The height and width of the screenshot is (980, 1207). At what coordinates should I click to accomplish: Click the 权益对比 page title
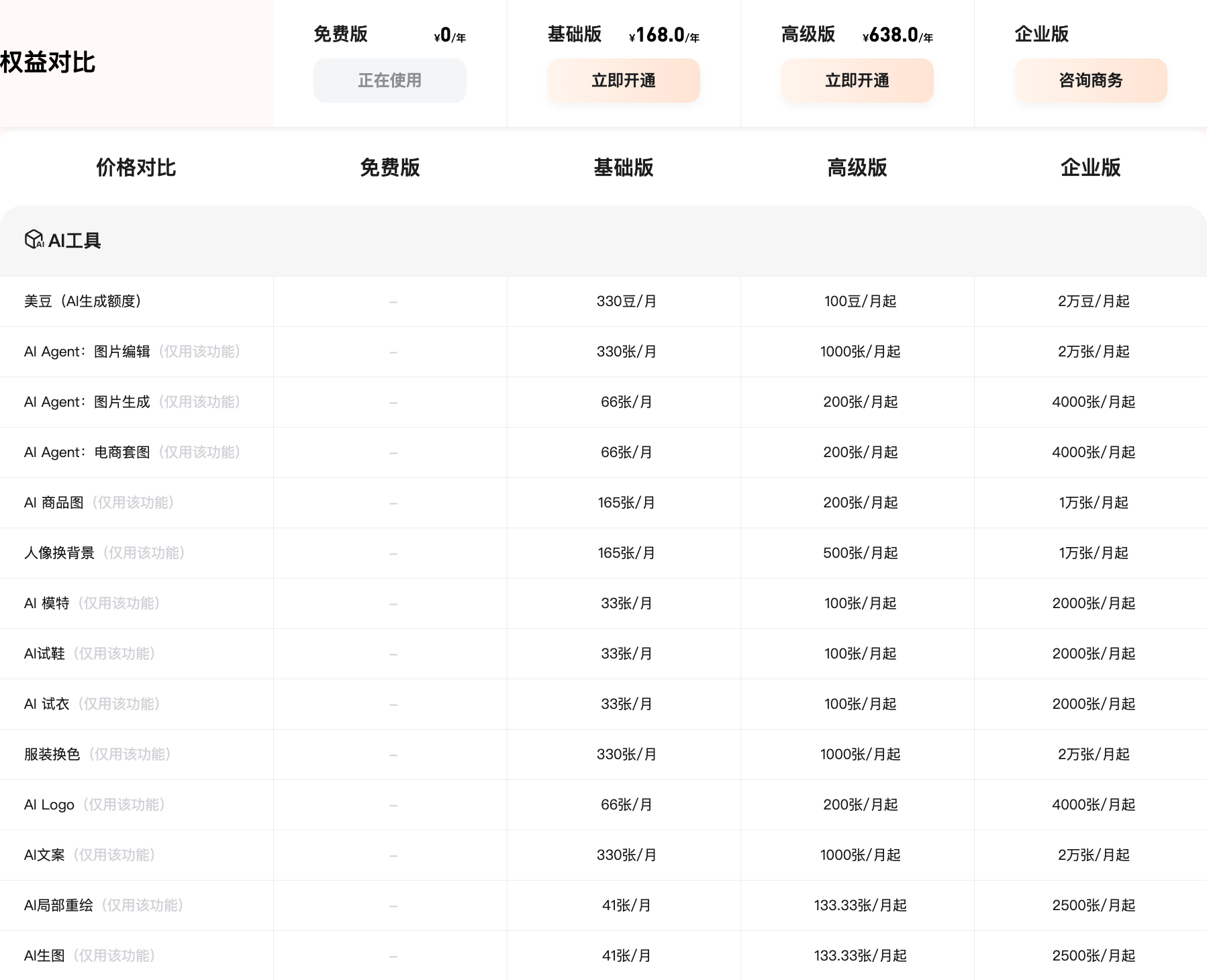click(48, 62)
